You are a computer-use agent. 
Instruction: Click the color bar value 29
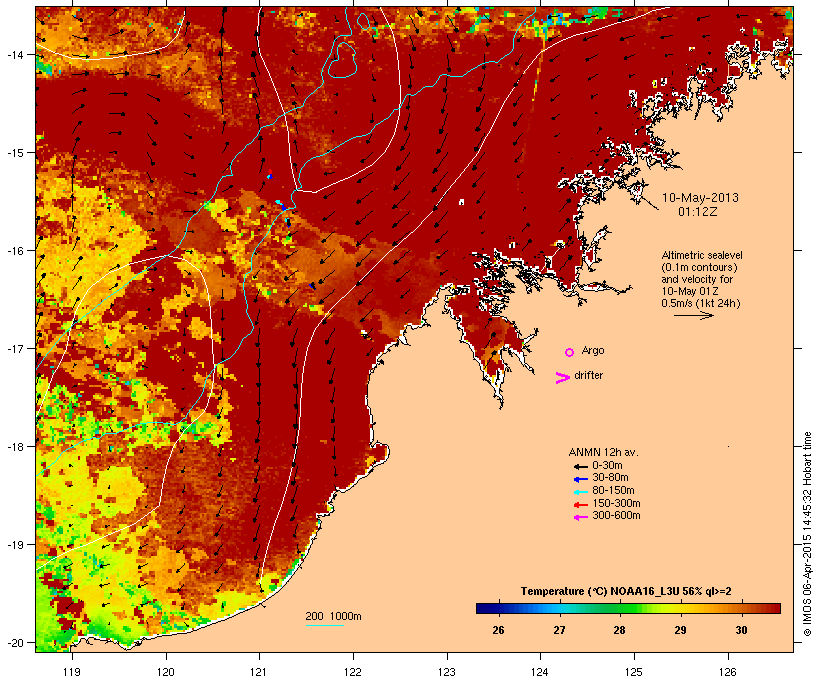(x=680, y=630)
